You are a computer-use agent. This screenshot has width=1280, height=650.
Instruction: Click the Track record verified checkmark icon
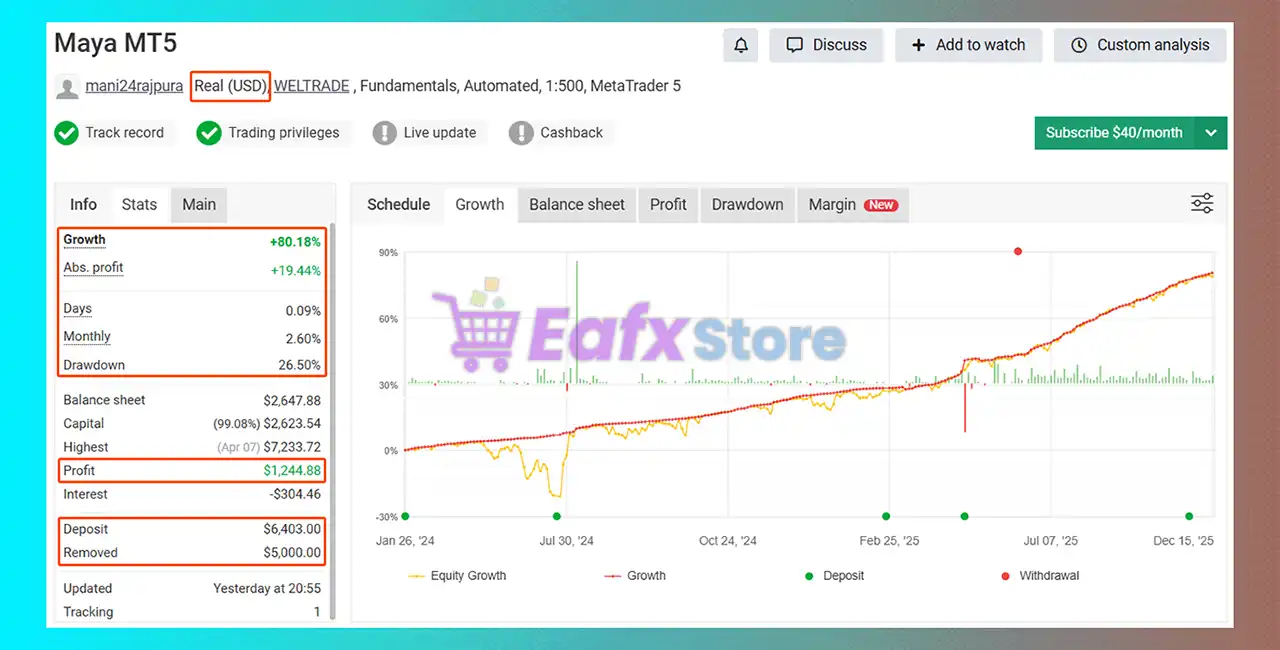pyautogui.click(x=66, y=132)
